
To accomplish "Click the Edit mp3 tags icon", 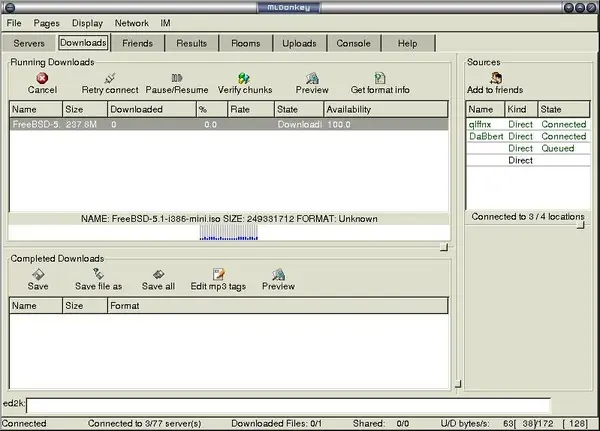I will [218, 274].
